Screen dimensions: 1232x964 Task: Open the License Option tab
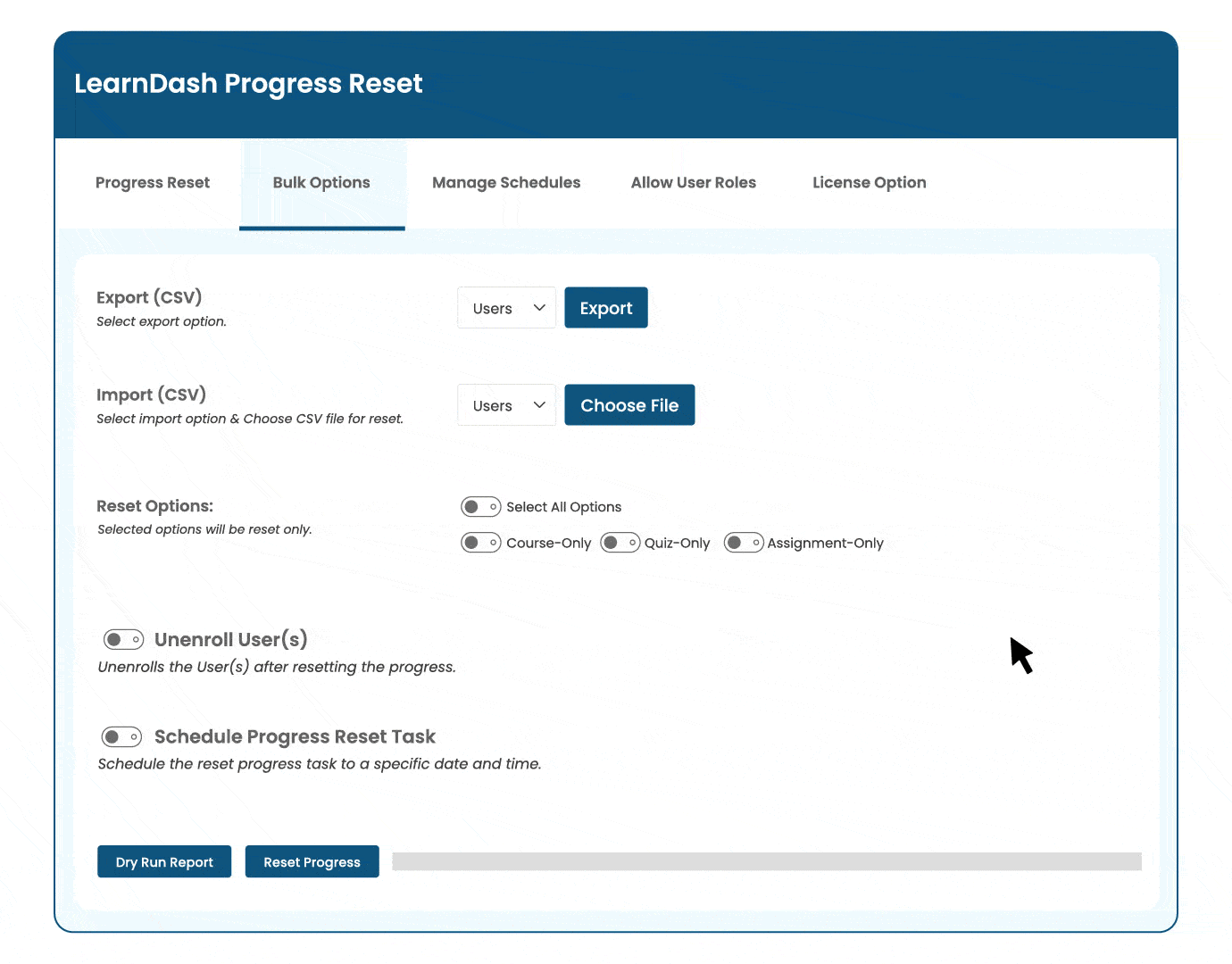coord(870,183)
